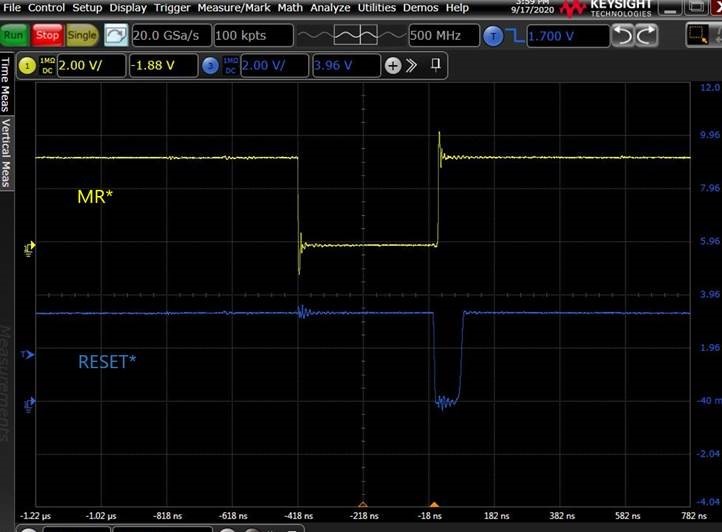Click the RESET* waveform label

[x=107, y=362]
